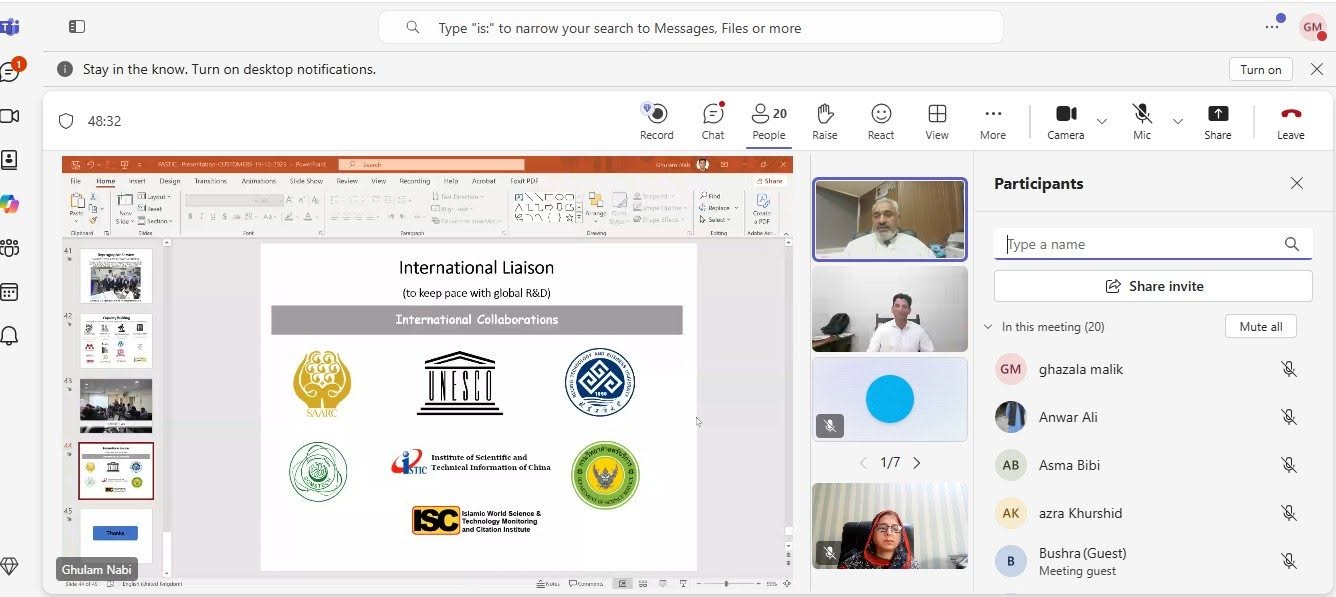Open Camera options dropdown arrow
The width and height of the screenshot is (1336, 597).
[1102, 121]
